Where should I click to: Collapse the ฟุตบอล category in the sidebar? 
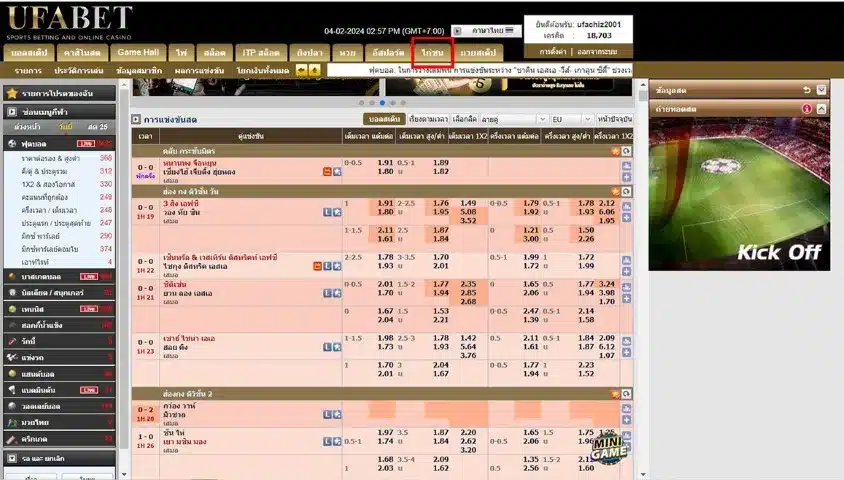click(x=59, y=144)
